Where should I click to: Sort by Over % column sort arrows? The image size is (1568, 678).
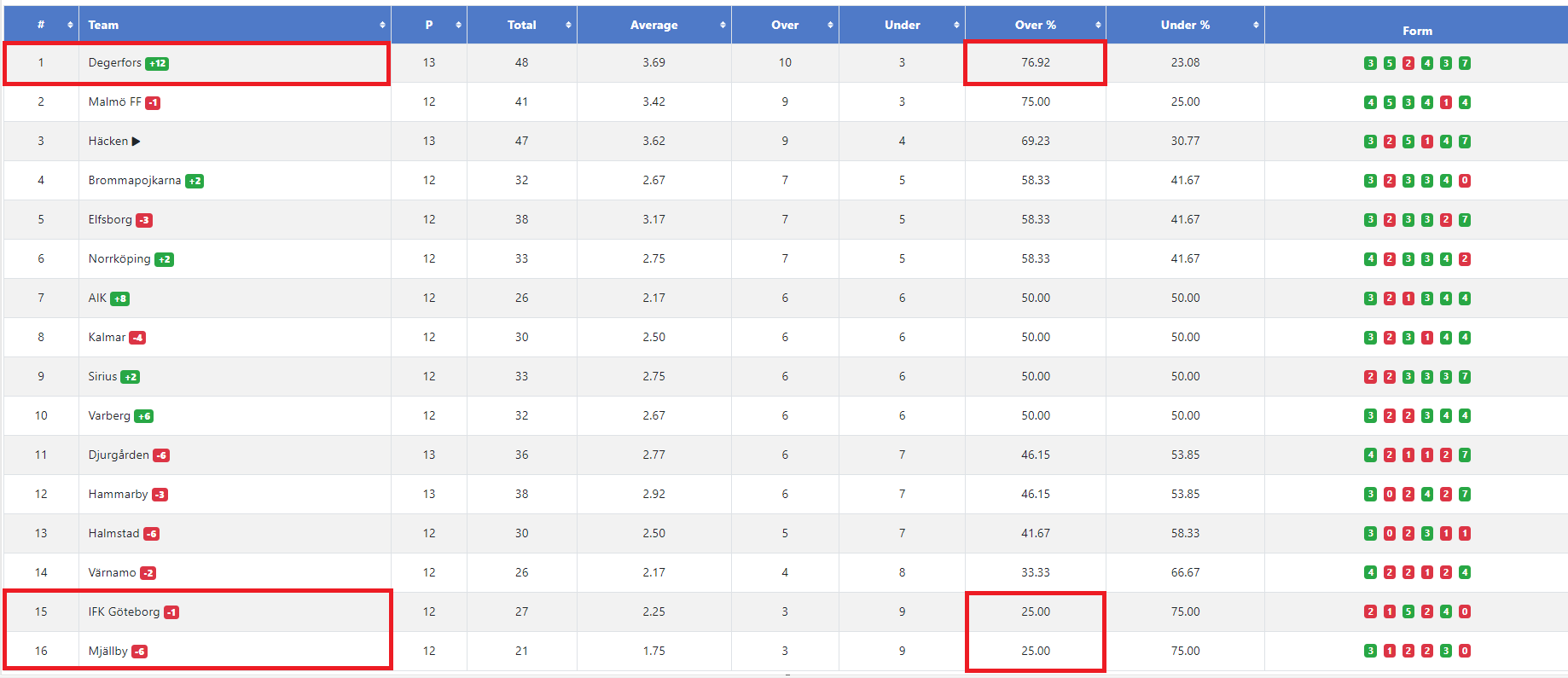(1098, 25)
